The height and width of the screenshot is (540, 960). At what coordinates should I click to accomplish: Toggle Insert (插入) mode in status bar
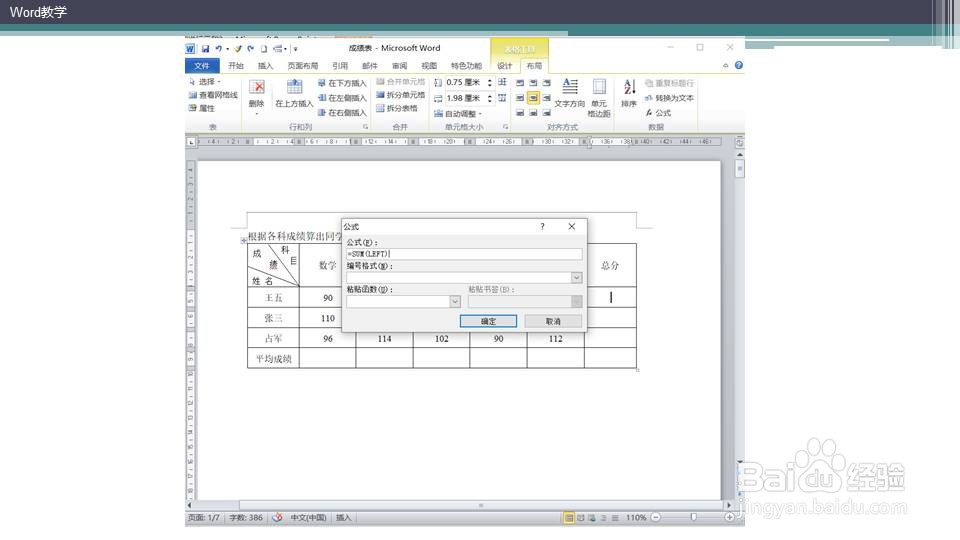(343, 518)
